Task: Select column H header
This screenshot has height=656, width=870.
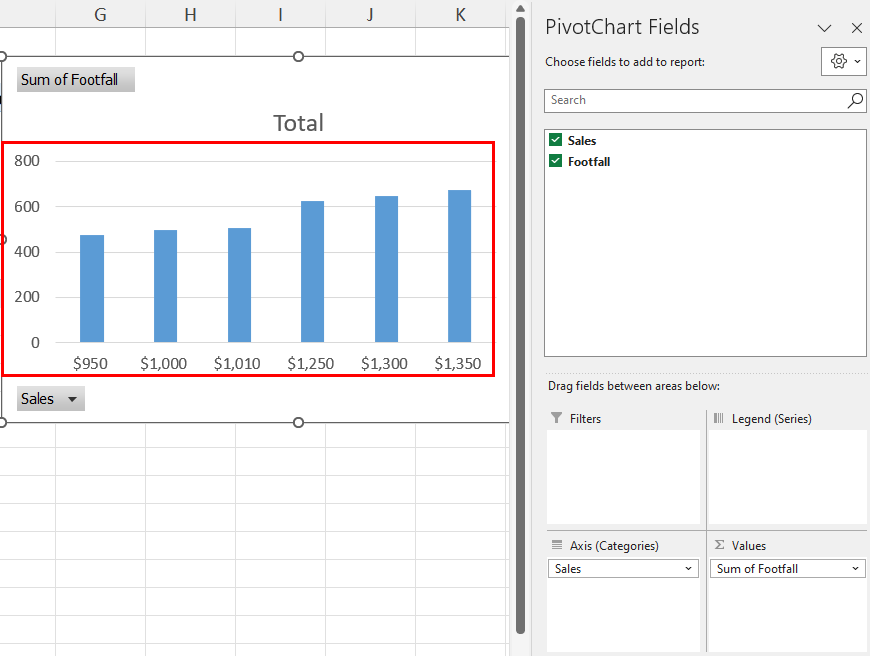Action: pyautogui.click(x=190, y=14)
